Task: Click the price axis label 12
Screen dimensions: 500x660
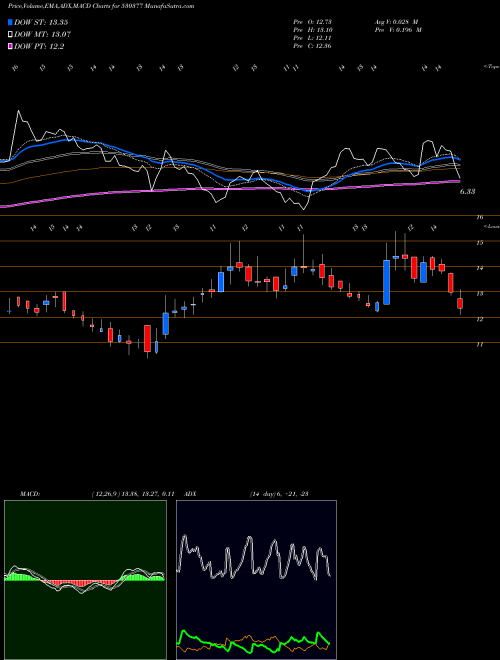Action: coord(480,319)
